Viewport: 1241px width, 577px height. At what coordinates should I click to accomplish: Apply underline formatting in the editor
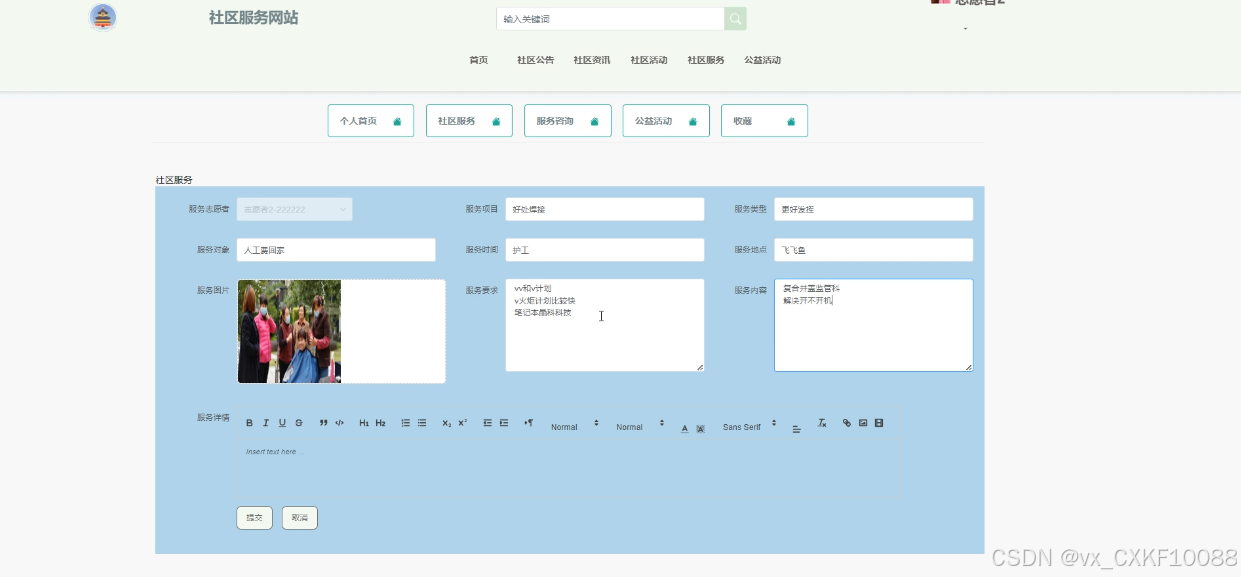[x=282, y=423]
